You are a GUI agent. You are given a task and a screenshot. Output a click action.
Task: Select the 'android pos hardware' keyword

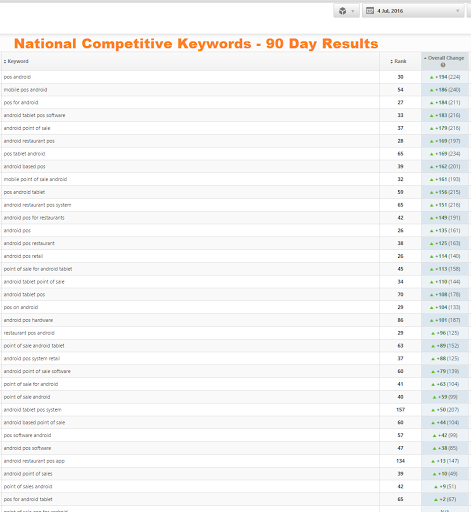click(x=28, y=320)
